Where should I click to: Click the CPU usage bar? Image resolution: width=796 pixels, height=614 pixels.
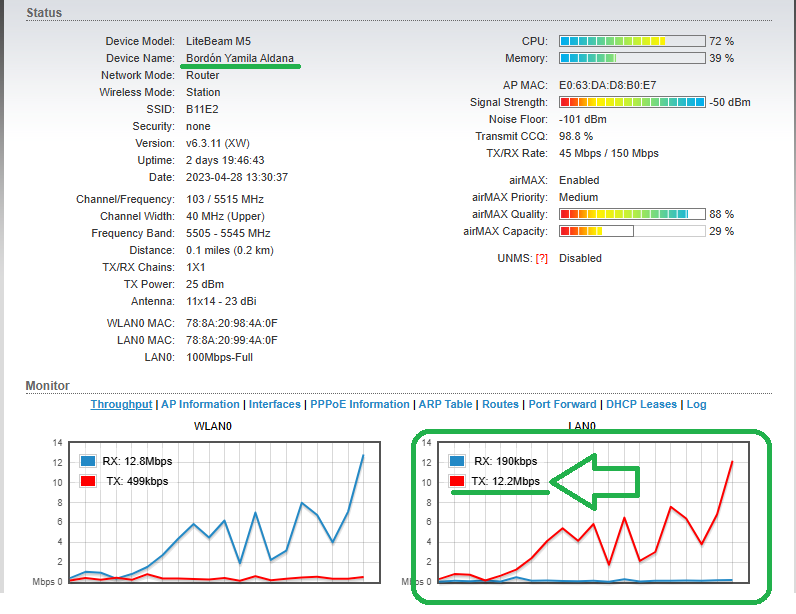pos(631,42)
